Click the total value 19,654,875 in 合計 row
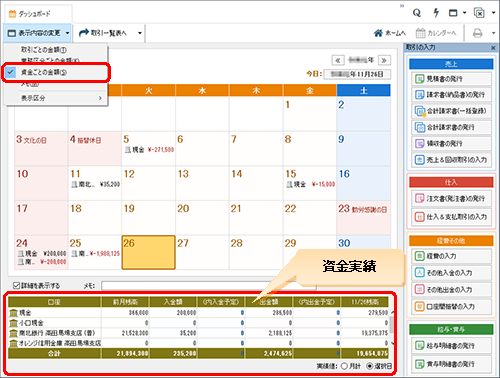 [372, 353]
